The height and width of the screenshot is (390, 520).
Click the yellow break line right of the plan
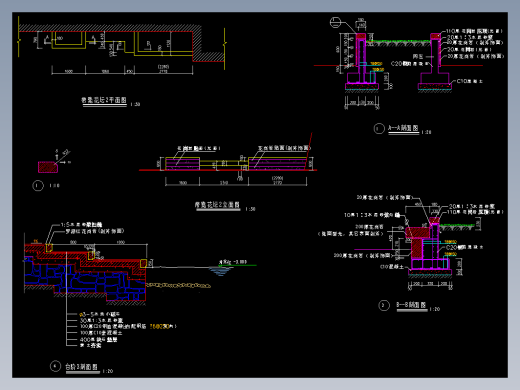(x=225, y=49)
